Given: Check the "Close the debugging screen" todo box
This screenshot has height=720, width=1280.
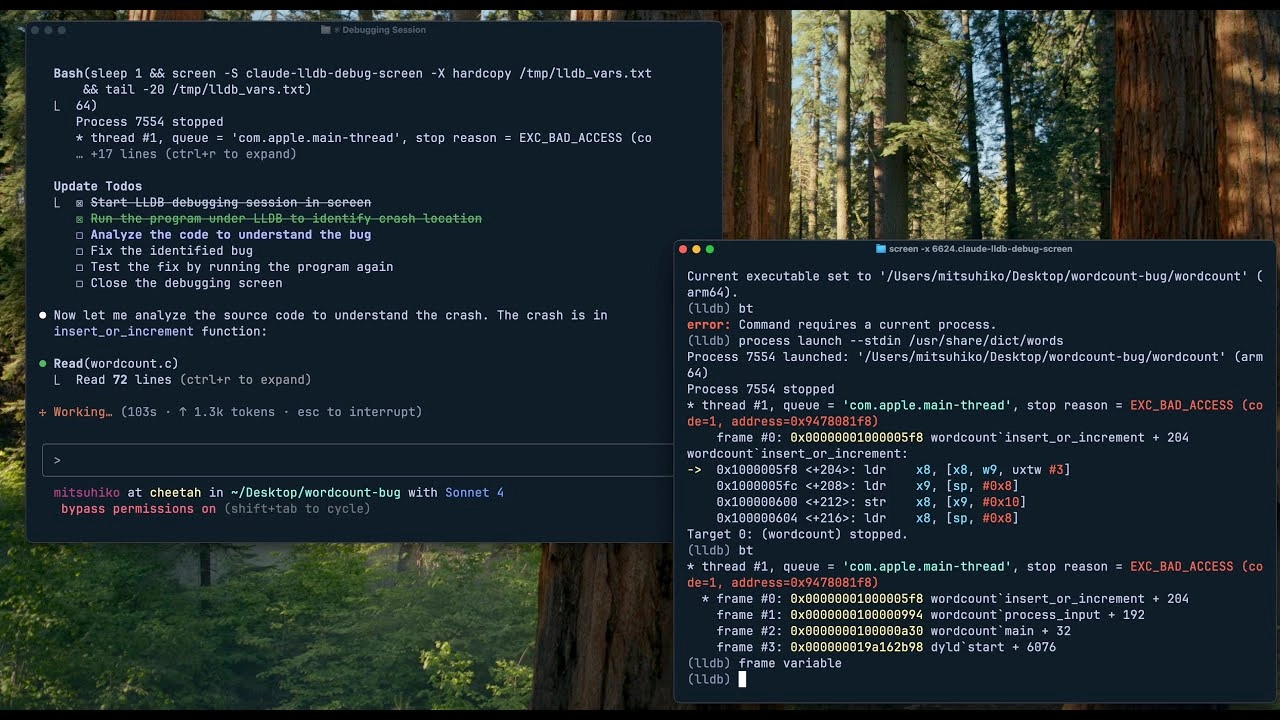Looking at the screenshot, I should tap(80, 283).
